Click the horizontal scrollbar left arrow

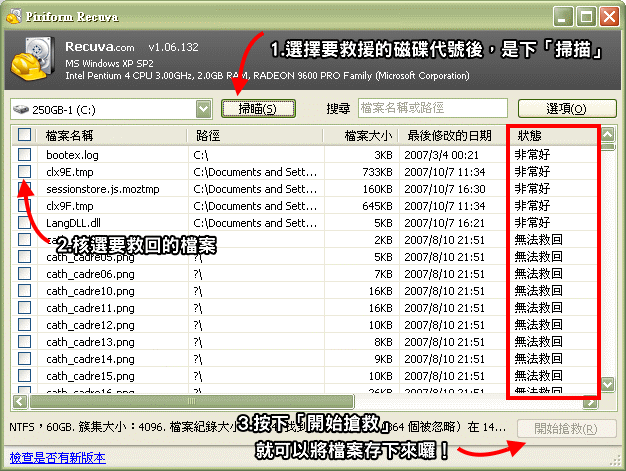point(20,402)
